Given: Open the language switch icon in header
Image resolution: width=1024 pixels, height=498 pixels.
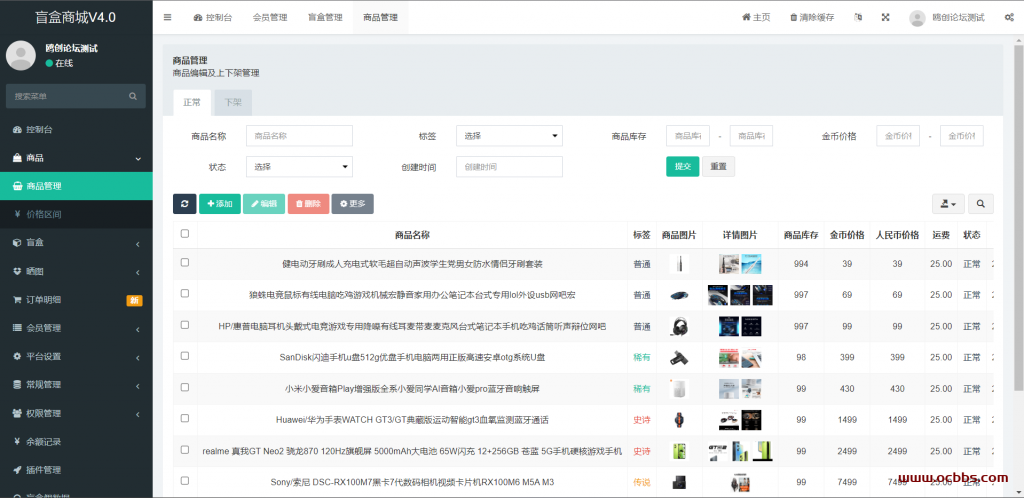Looking at the screenshot, I should [858, 18].
